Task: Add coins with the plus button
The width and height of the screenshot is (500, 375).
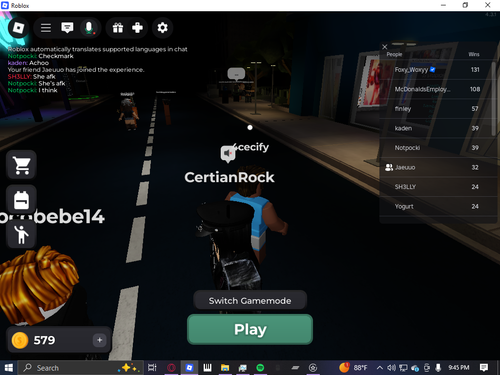Action: 99,340
